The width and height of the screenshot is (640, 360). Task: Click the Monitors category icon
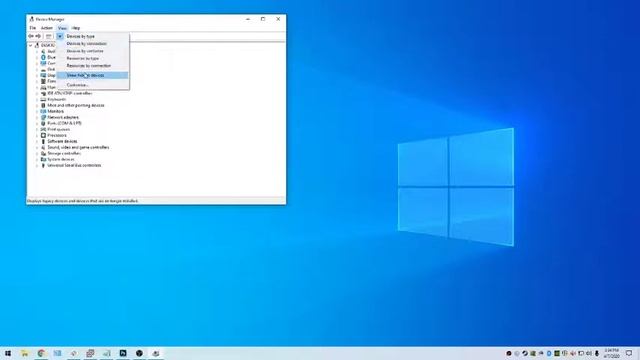pos(43,111)
